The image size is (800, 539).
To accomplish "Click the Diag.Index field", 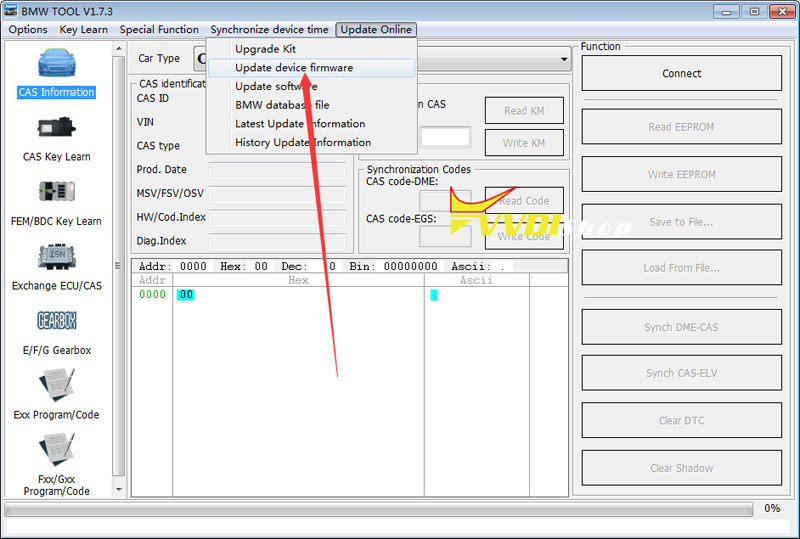I will point(278,241).
